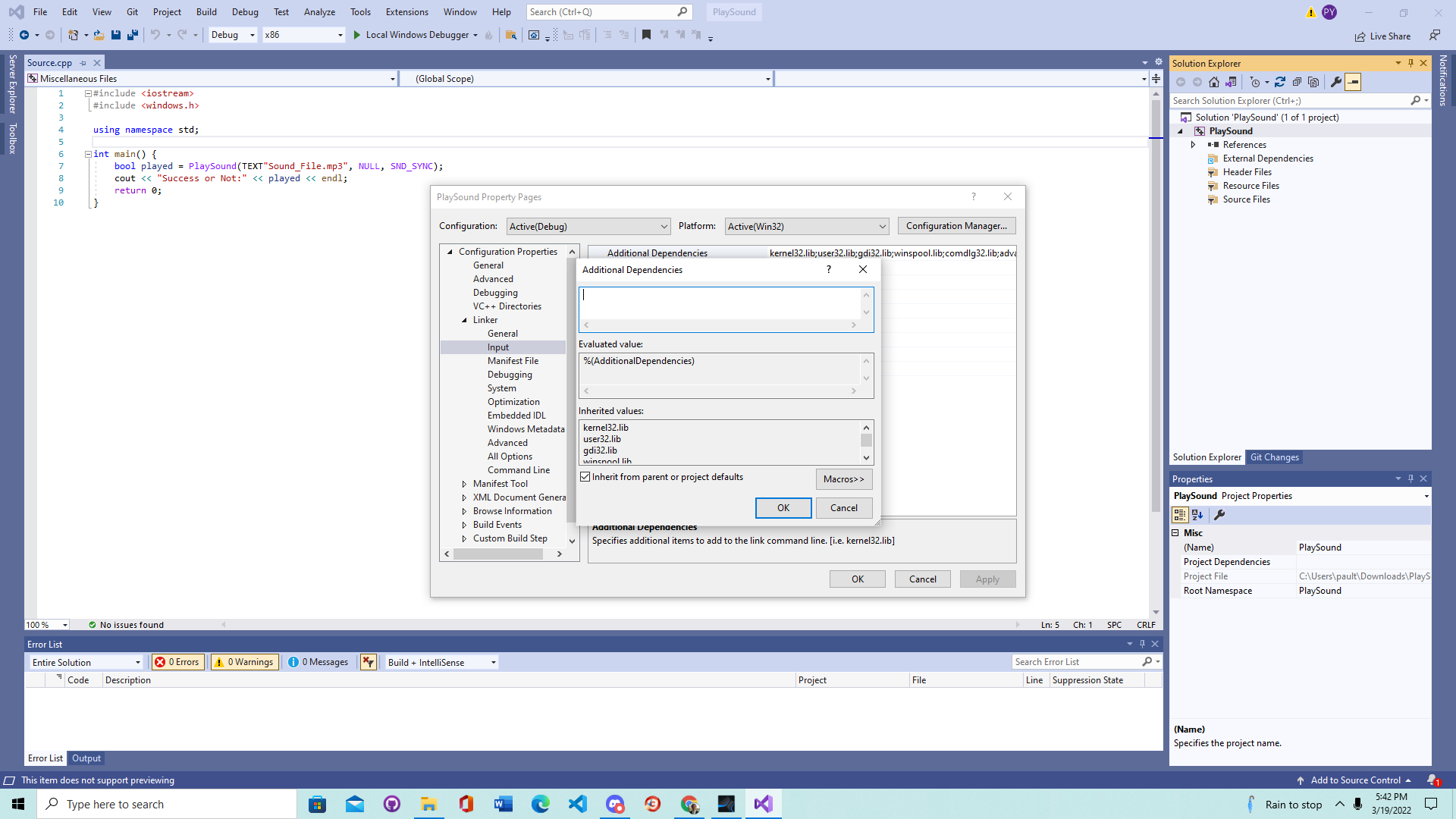Viewport: 1456px width, 819px height.
Task: Click the Open File folder icon
Action: pyautogui.click(x=99, y=35)
